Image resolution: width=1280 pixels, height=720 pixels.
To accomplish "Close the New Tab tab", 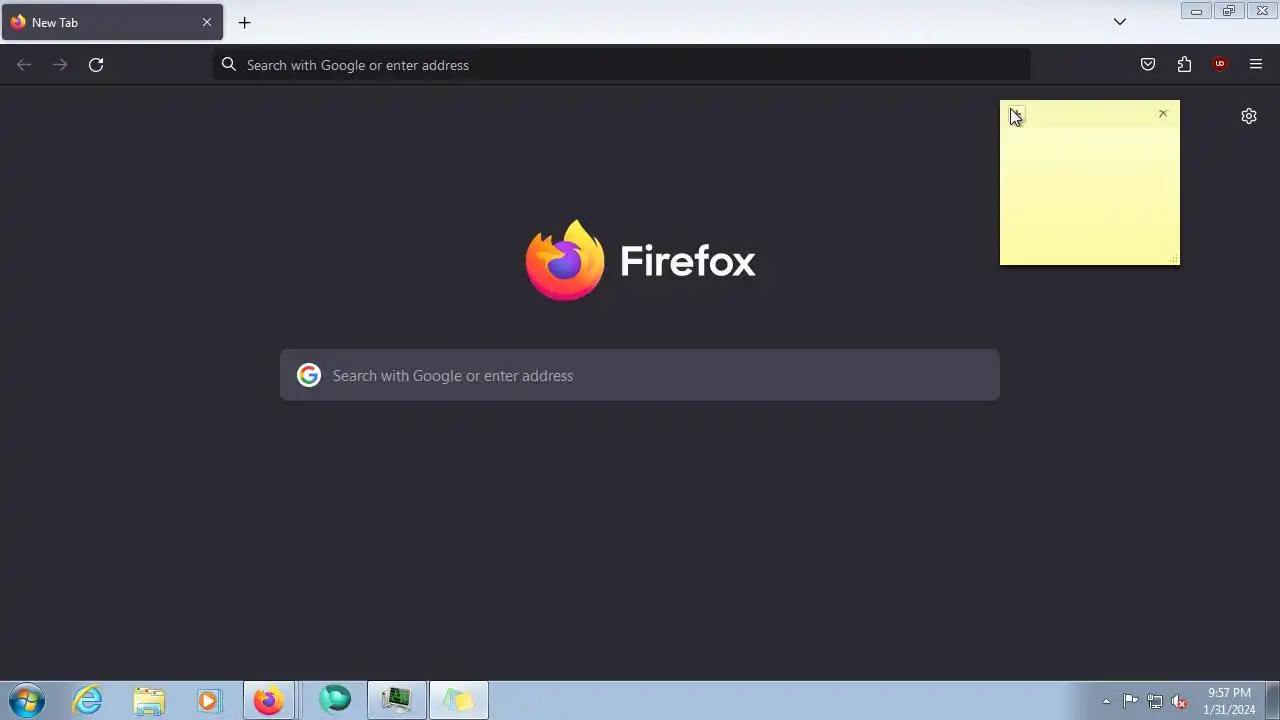I will tap(207, 22).
